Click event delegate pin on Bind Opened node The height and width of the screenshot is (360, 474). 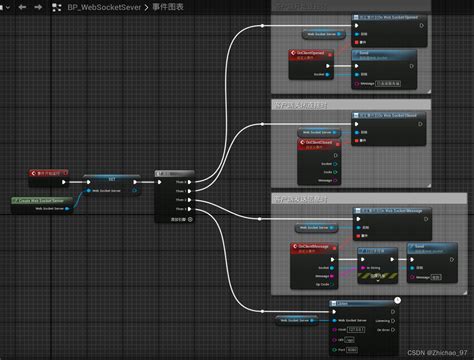[357, 42]
